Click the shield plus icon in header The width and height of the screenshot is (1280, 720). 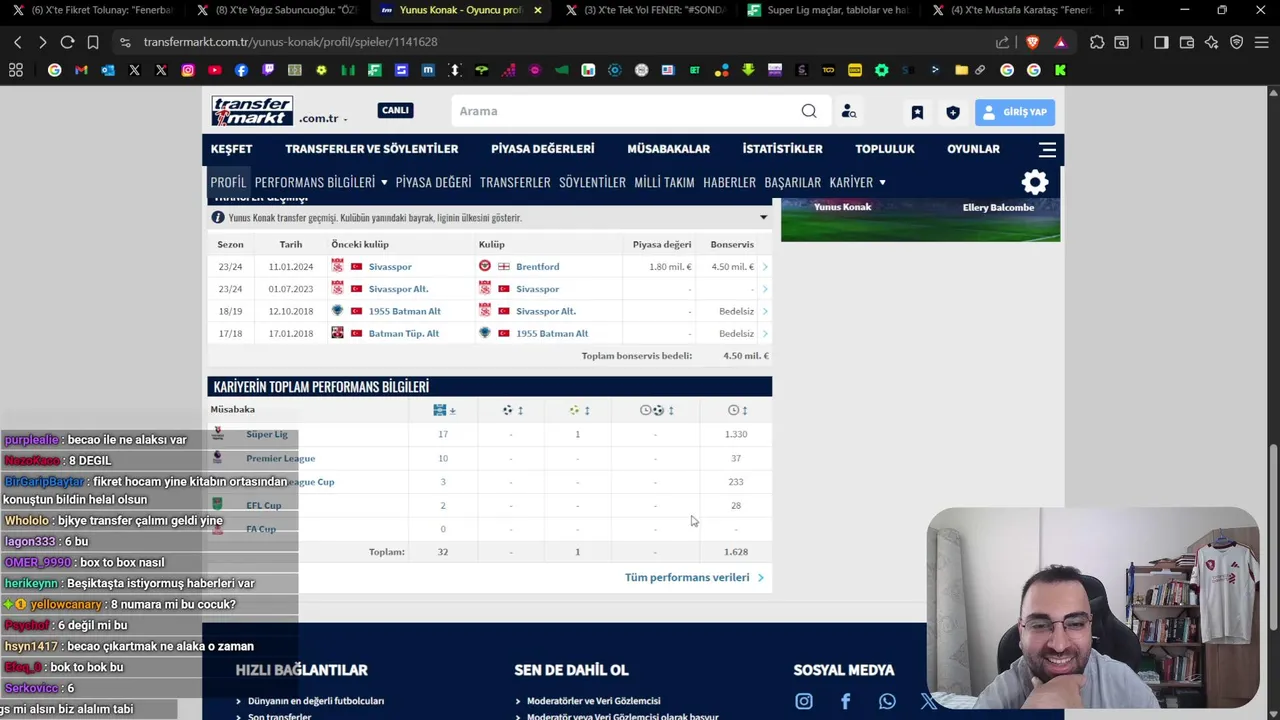[x=953, y=112]
